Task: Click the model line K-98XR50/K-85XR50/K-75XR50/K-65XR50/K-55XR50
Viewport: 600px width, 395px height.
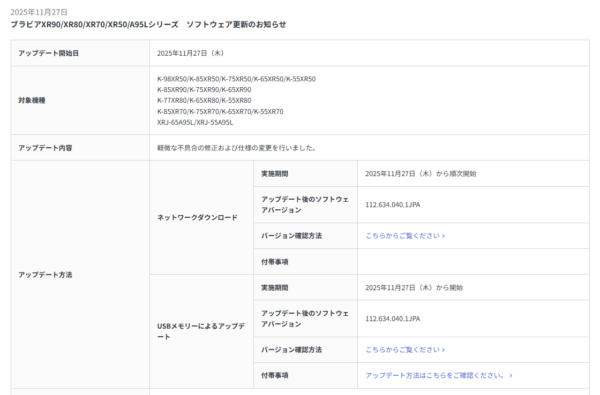Action: [x=236, y=79]
